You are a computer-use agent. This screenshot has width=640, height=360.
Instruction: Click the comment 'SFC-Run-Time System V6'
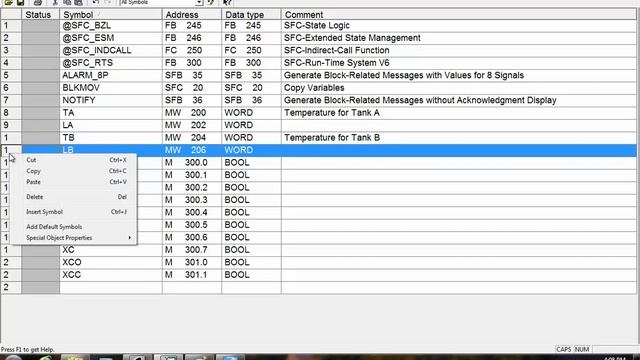point(337,63)
